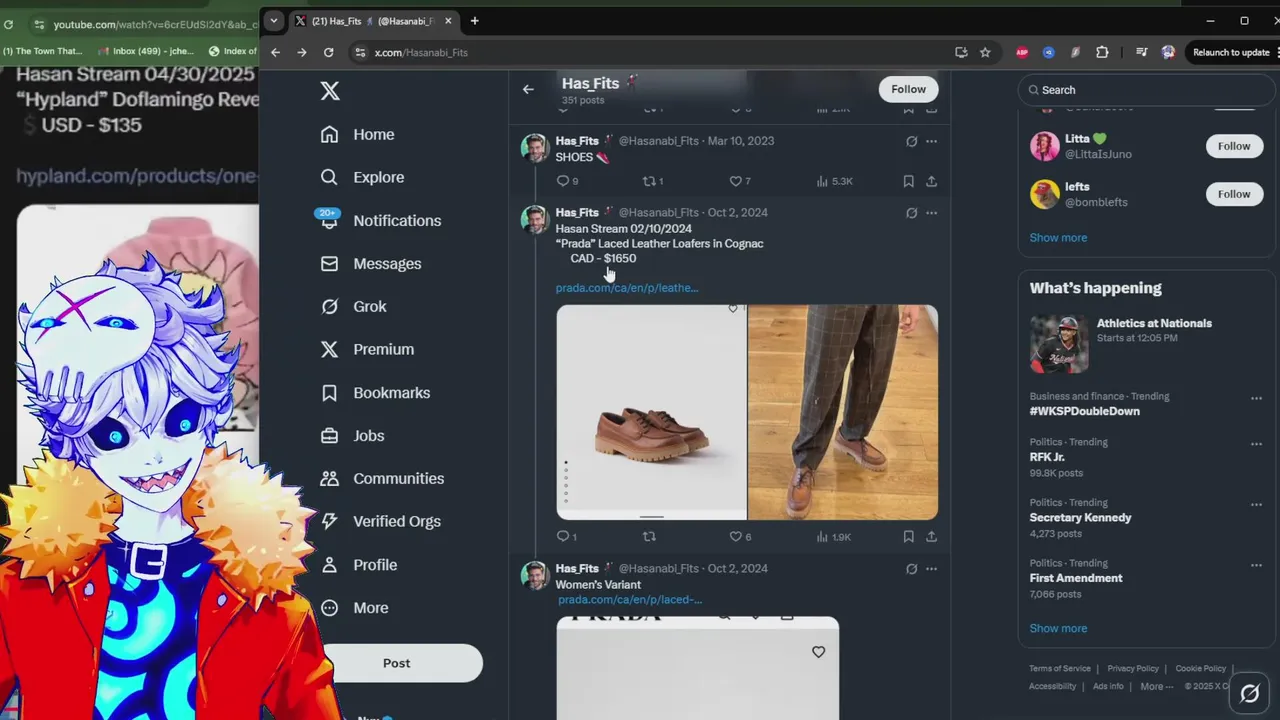Share the SHOES post
The image size is (1280, 720).
tap(931, 181)
